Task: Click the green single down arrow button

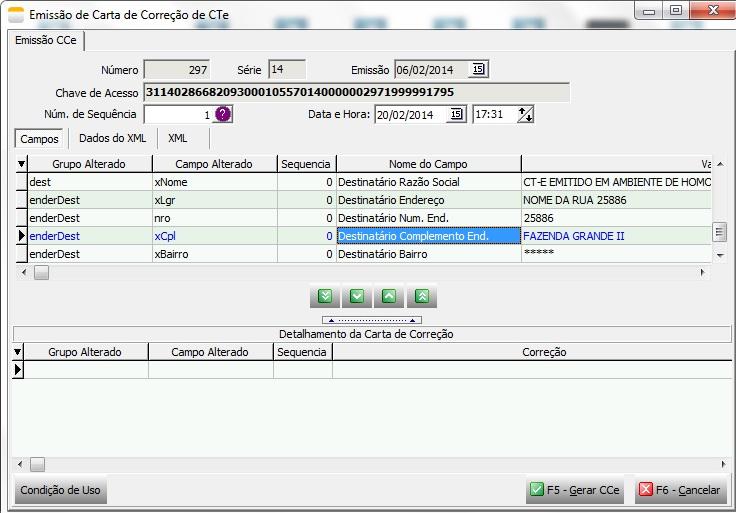Action: (x=357, y=296)
